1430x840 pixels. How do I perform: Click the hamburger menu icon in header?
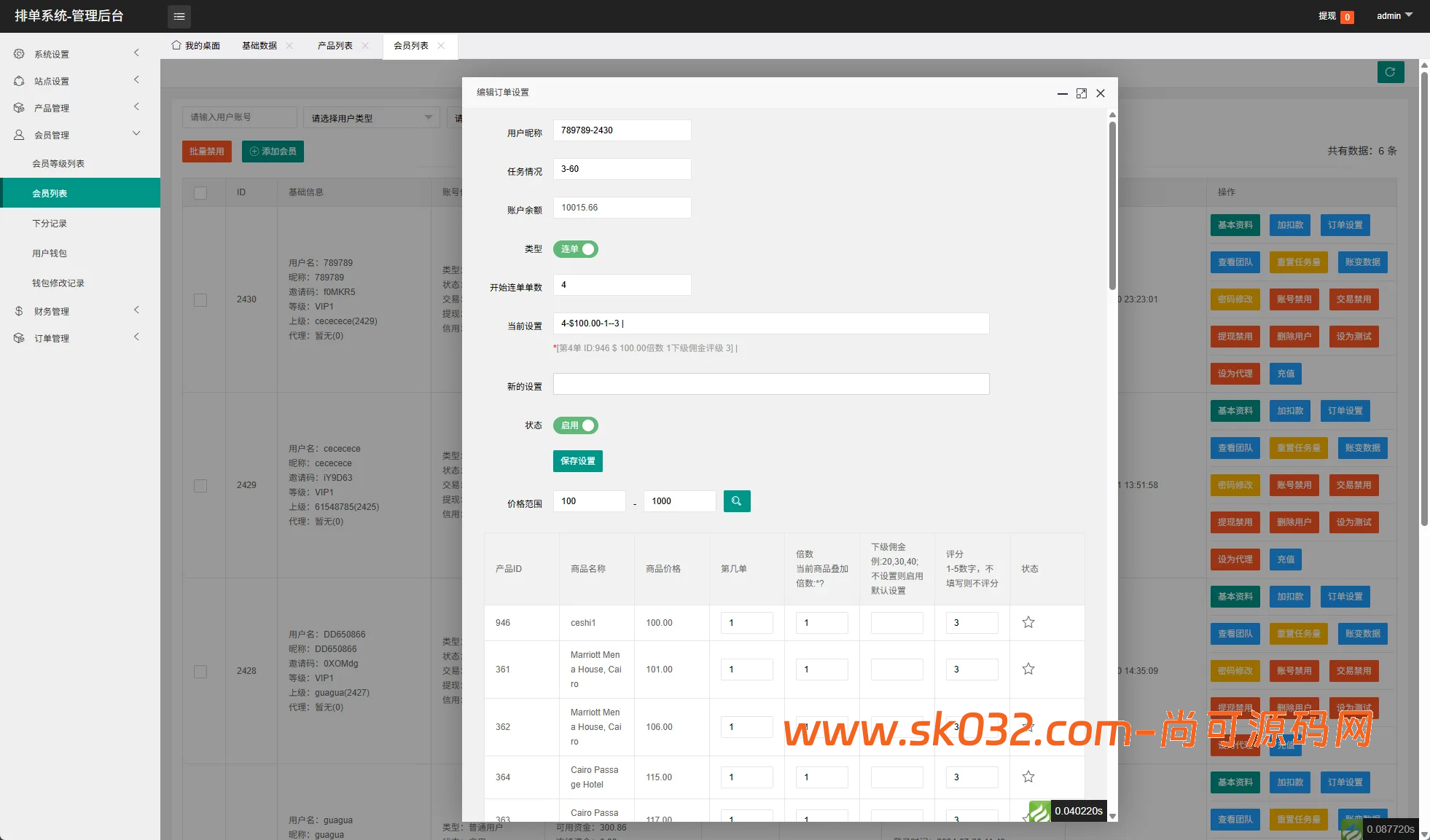point(179,16)
